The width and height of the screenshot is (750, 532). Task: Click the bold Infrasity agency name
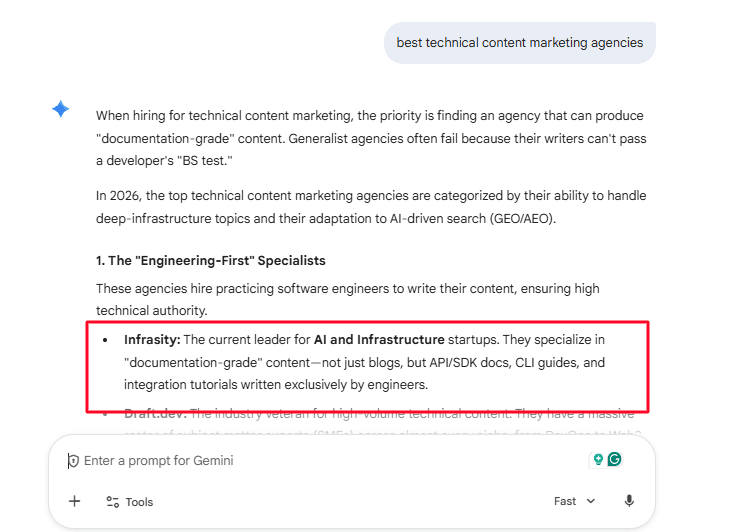[152, 340]
